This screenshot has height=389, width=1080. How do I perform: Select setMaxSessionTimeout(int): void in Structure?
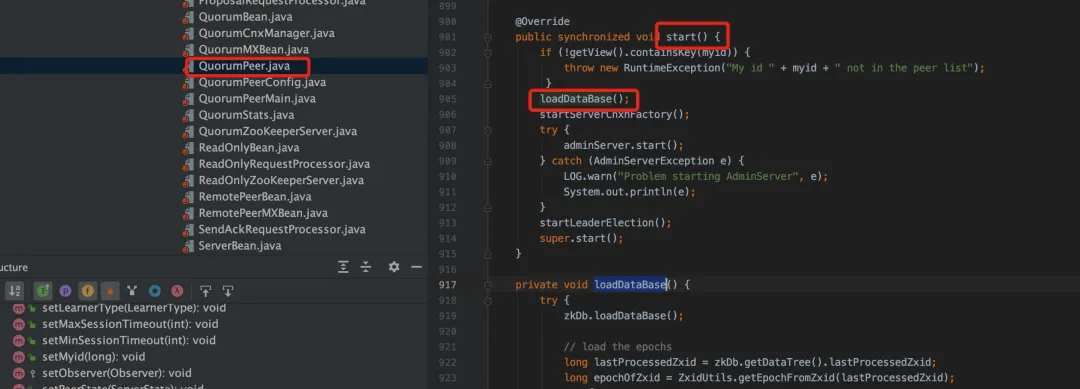point(130,324)
